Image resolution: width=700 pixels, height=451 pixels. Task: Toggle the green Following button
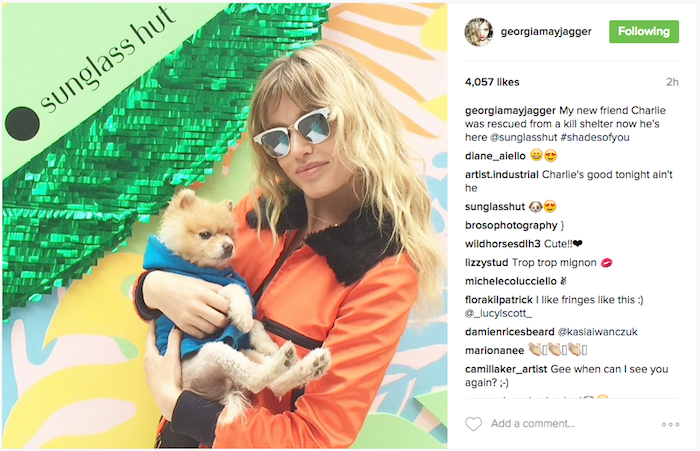644,31
